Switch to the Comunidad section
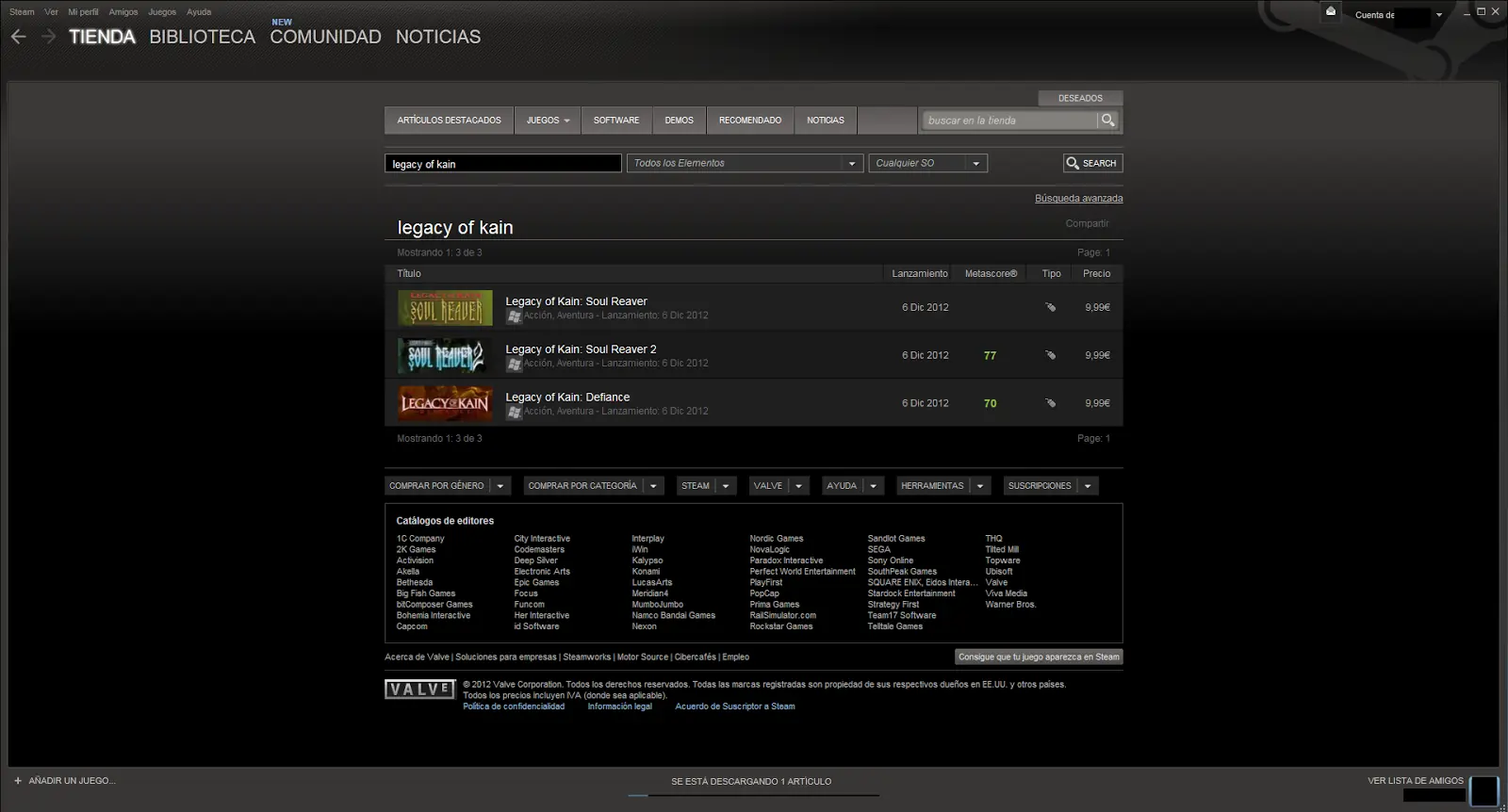Screen dimensions: 1508x812 click(325, 37)
